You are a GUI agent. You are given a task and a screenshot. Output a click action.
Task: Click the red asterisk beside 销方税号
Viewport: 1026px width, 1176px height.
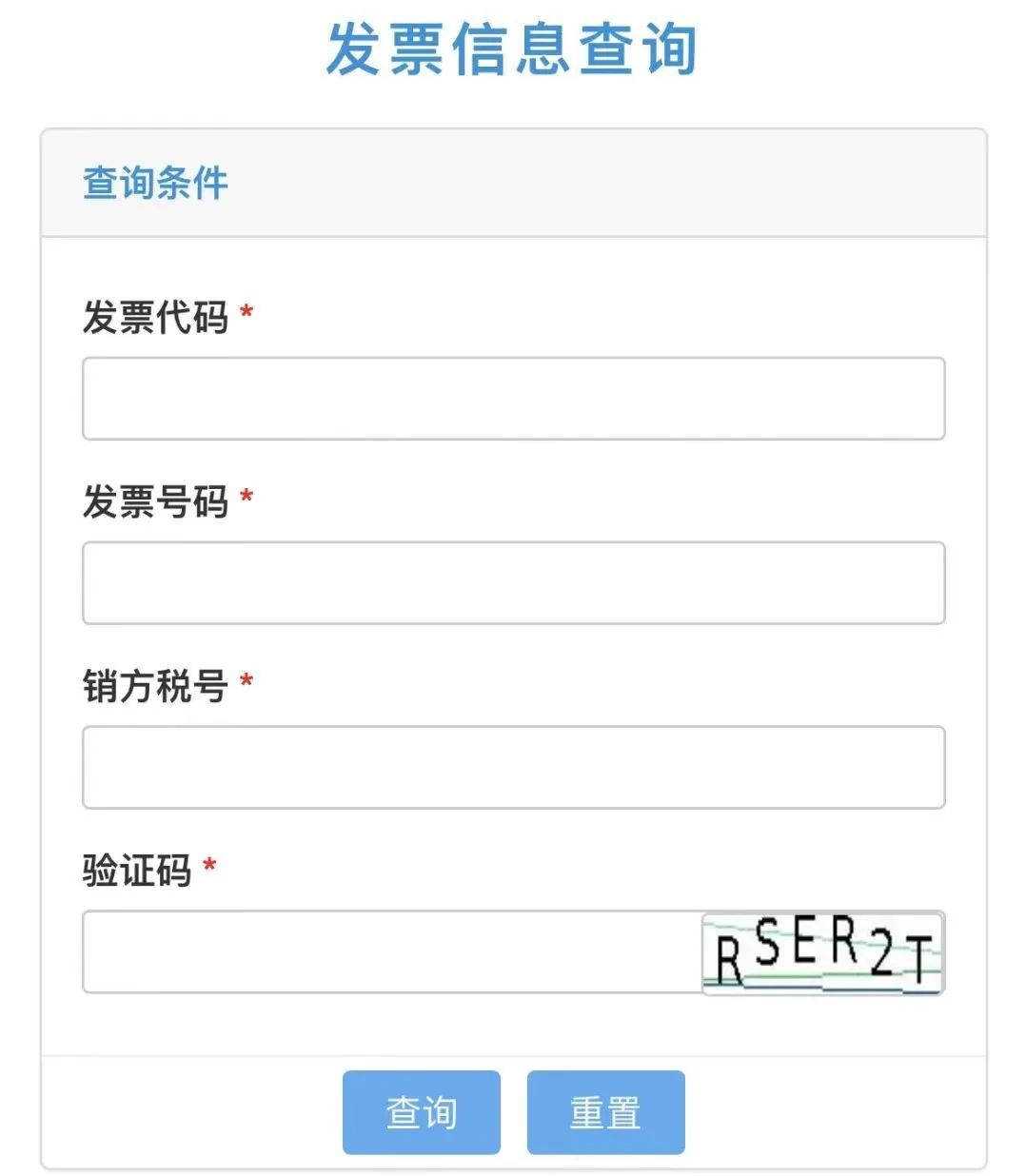[x=247, y=681]
